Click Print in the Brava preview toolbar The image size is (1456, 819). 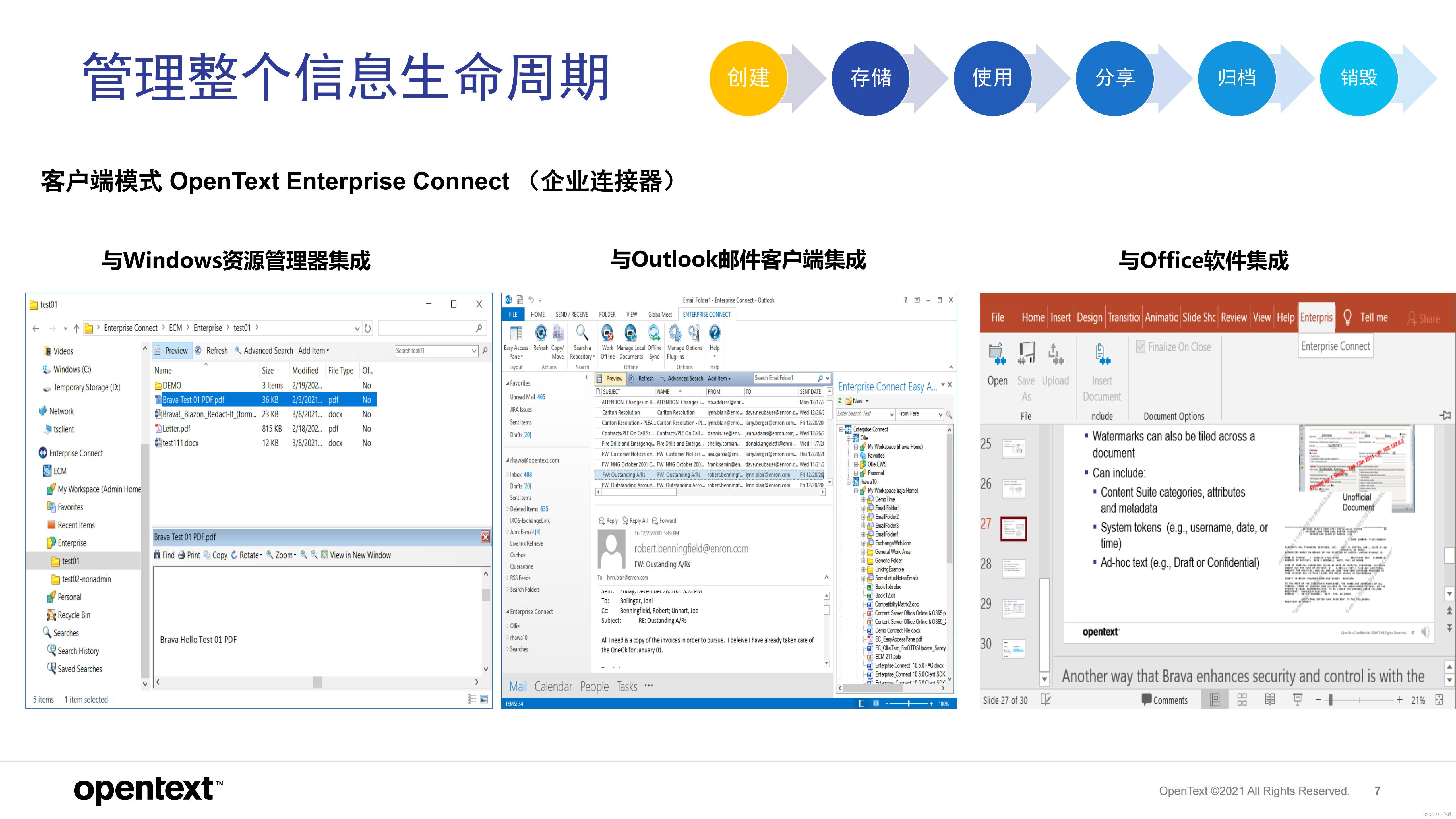click(189, 555)
